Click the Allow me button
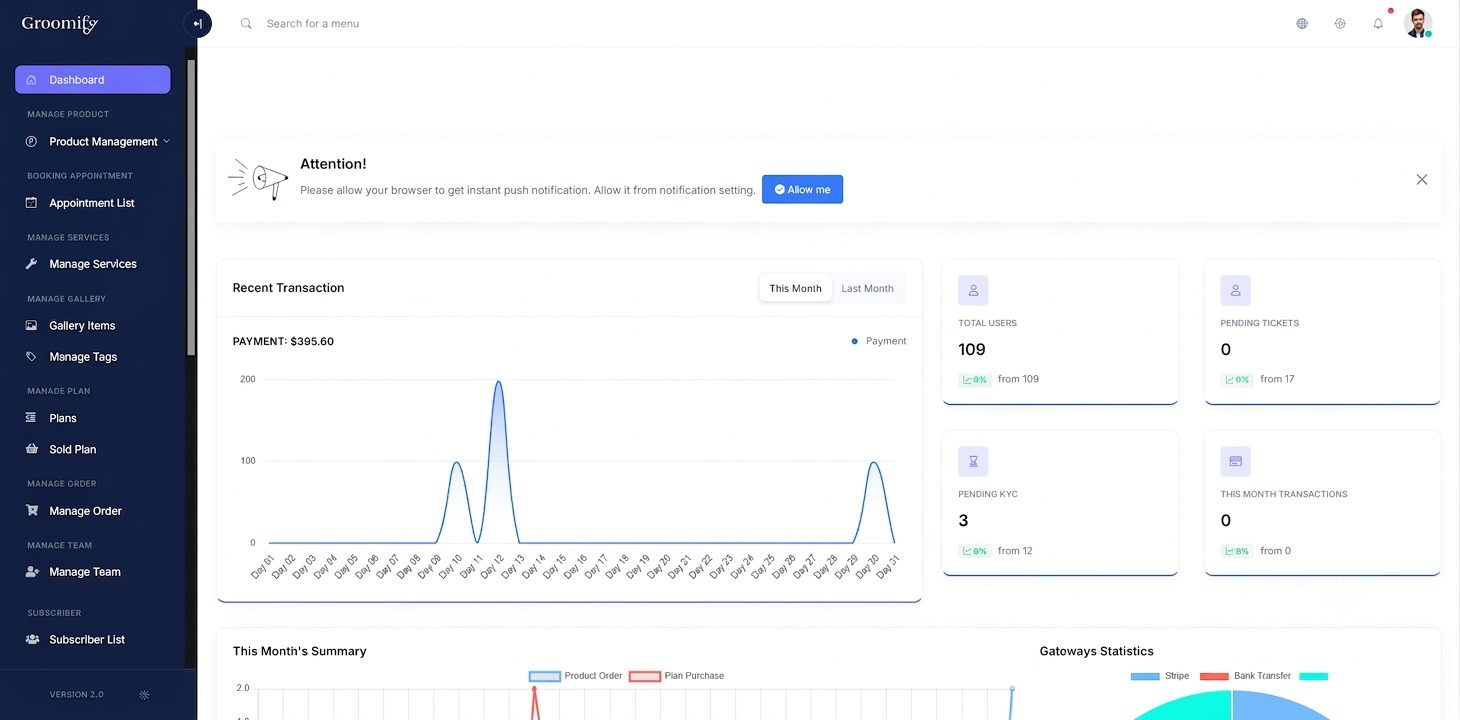This screenshot has height=720, width=1460. [802, 189]
